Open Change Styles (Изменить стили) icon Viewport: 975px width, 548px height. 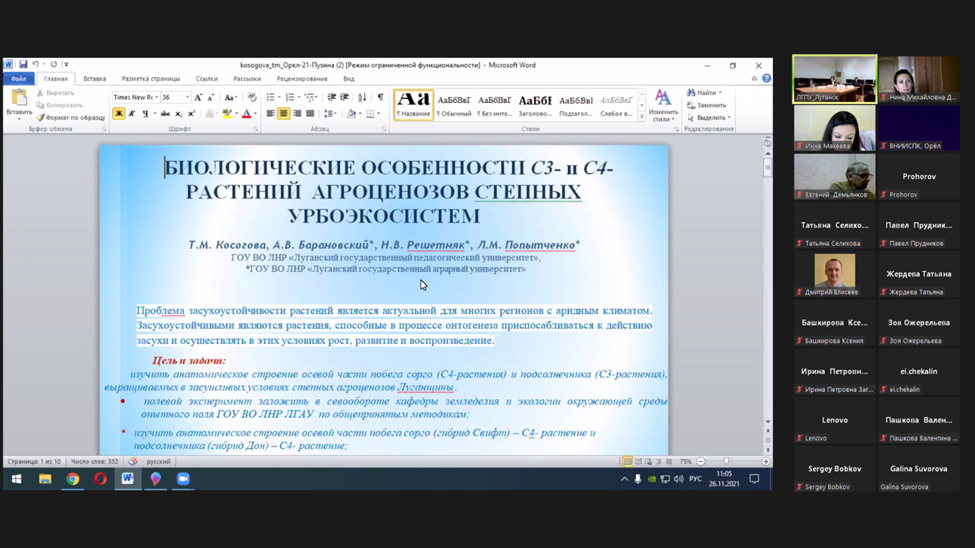coord(662,104)
